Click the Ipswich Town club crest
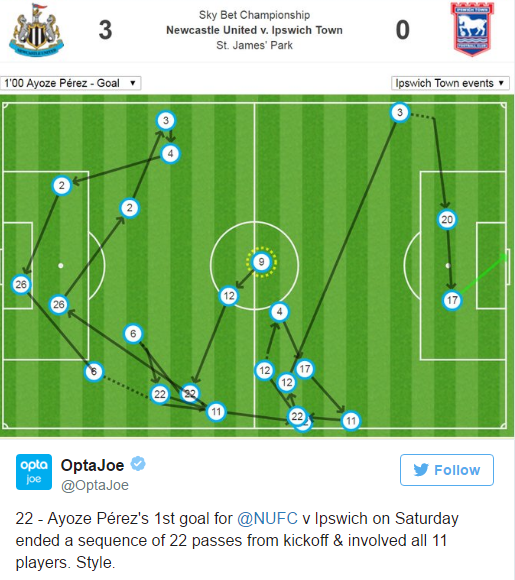The height and width of the screenshot is (580, 515). point(472,29)
